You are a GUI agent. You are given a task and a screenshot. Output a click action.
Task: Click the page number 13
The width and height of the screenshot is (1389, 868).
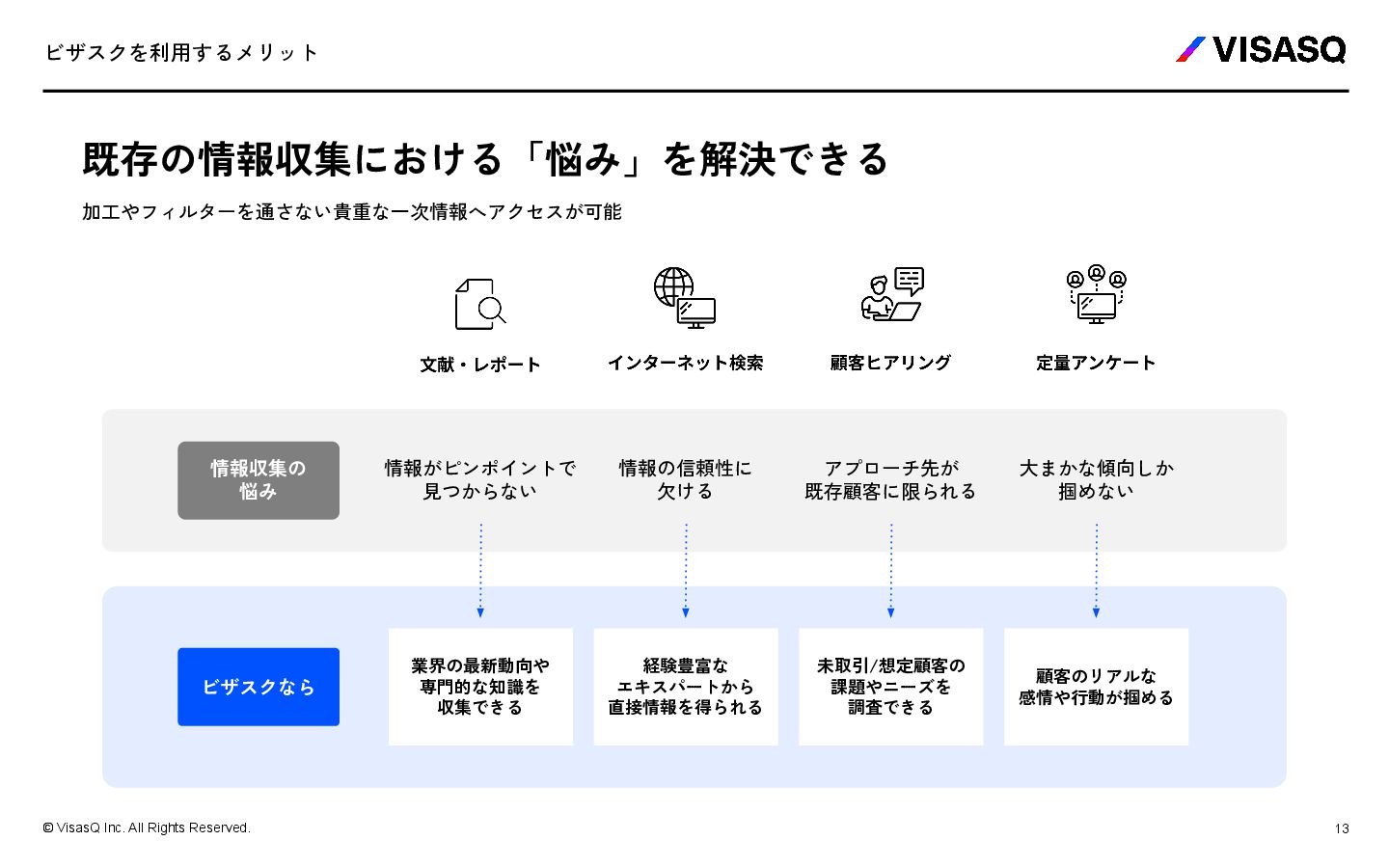(x=1342, y=828)
